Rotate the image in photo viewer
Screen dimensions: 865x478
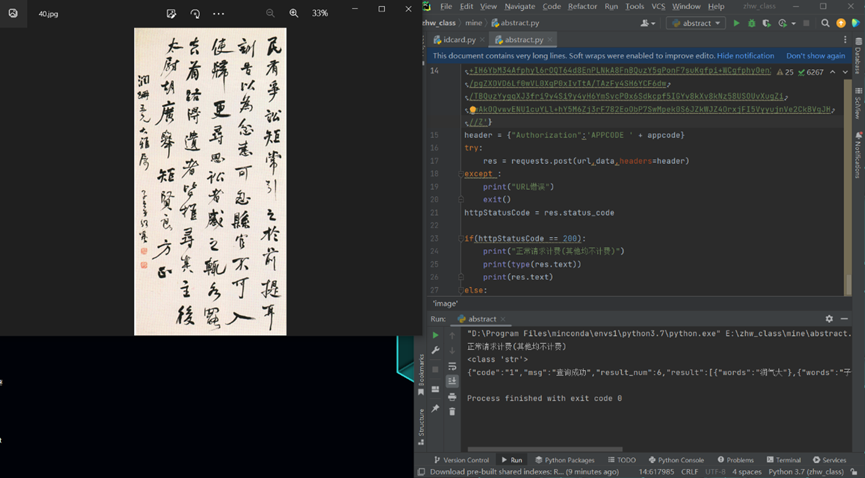pos(195,13)
